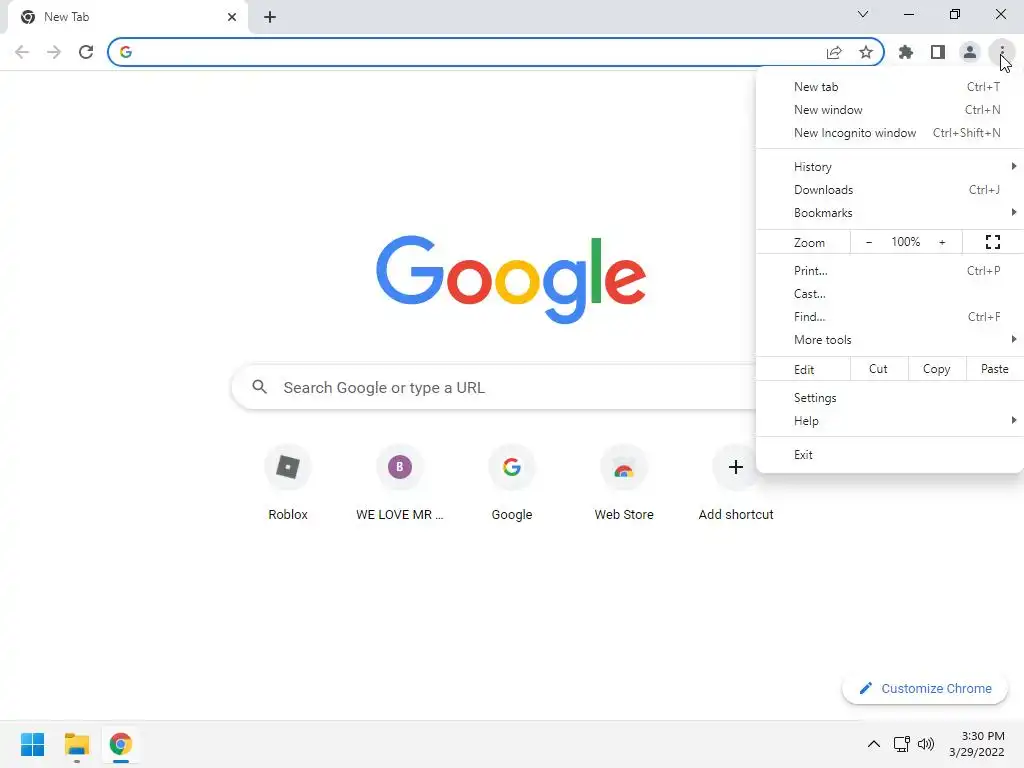This screenshot has height=768, width=1024.
Task: Decrease zoom with the minus button
Action: [x=869, y=242]
